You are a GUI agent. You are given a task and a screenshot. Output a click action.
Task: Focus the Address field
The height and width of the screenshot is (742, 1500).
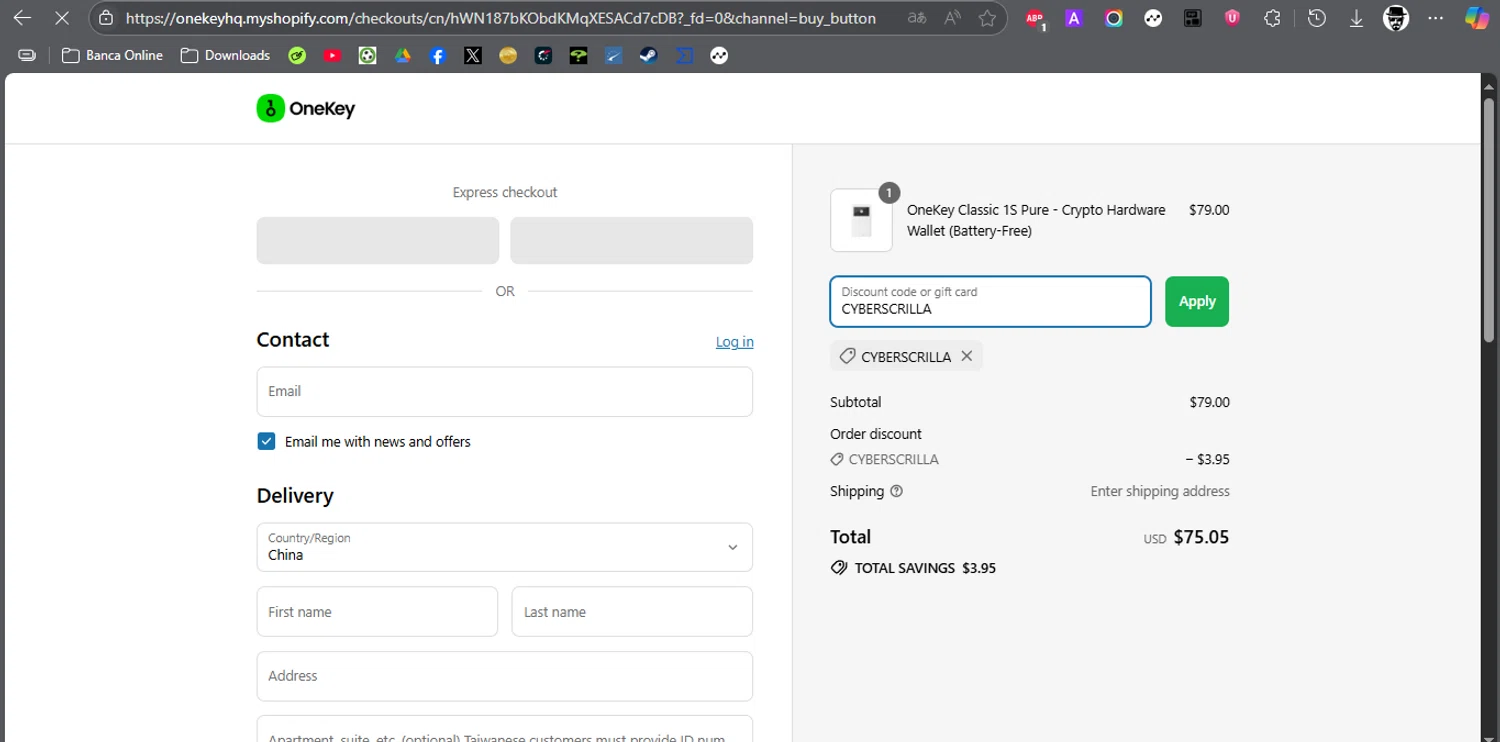pyautogui.click(x=504, y=676)
